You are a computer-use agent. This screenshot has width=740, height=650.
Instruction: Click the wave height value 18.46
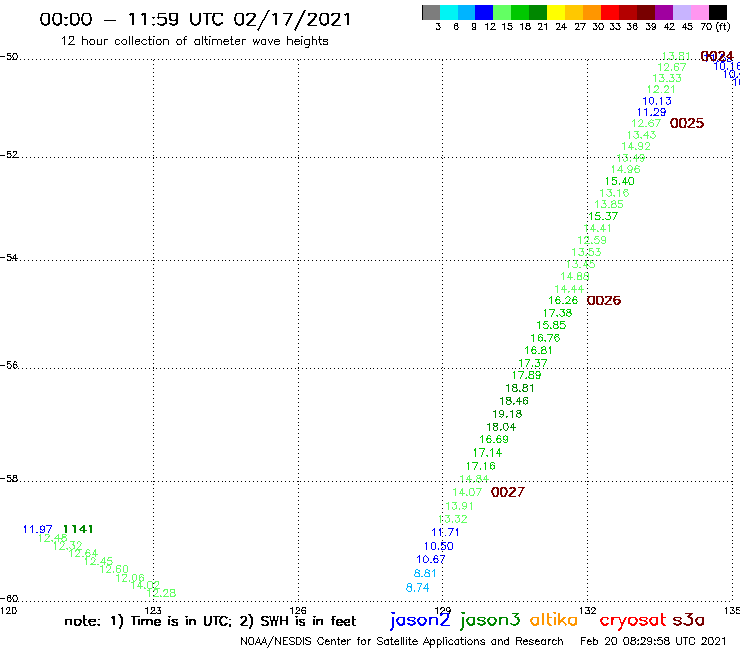(514, 401)
